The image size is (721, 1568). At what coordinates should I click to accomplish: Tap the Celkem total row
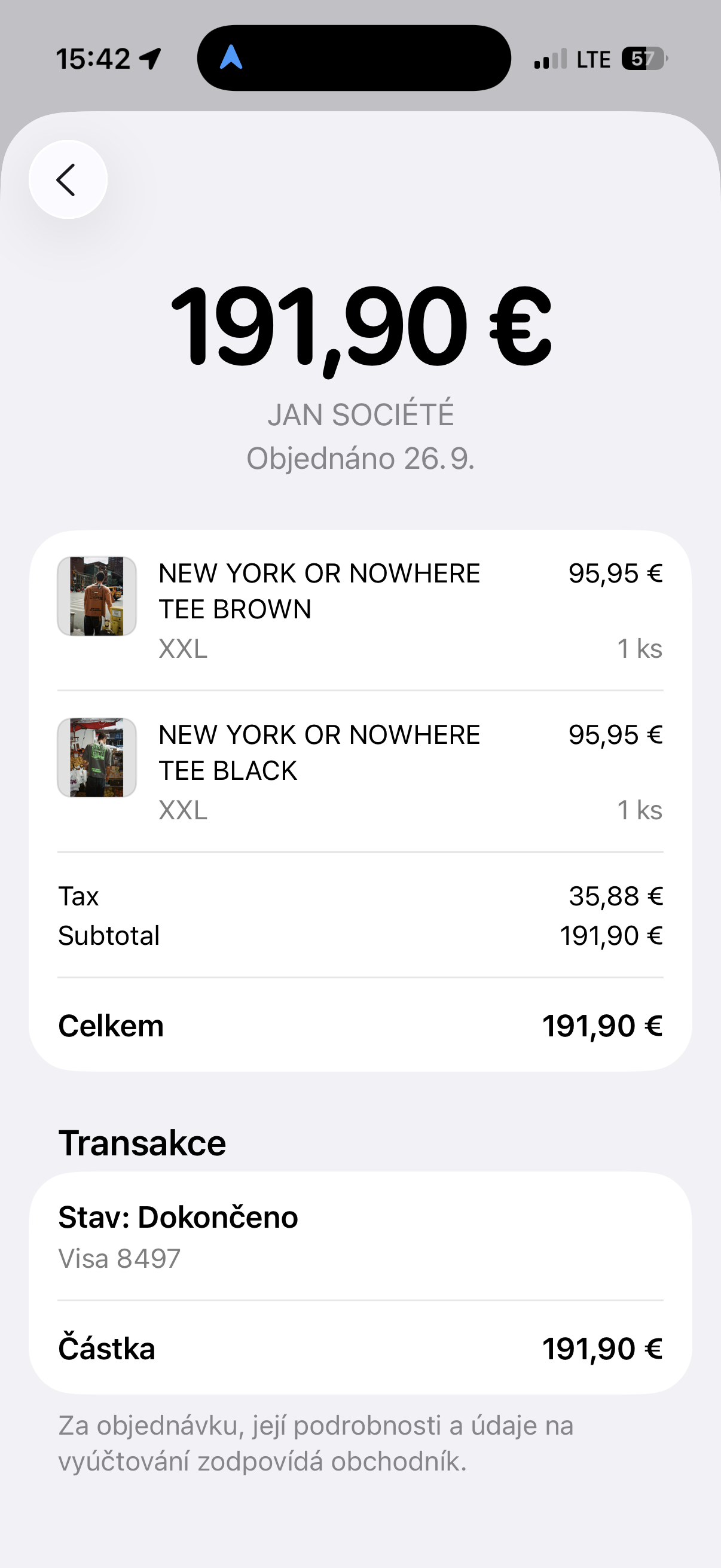tap(360, 1026)
